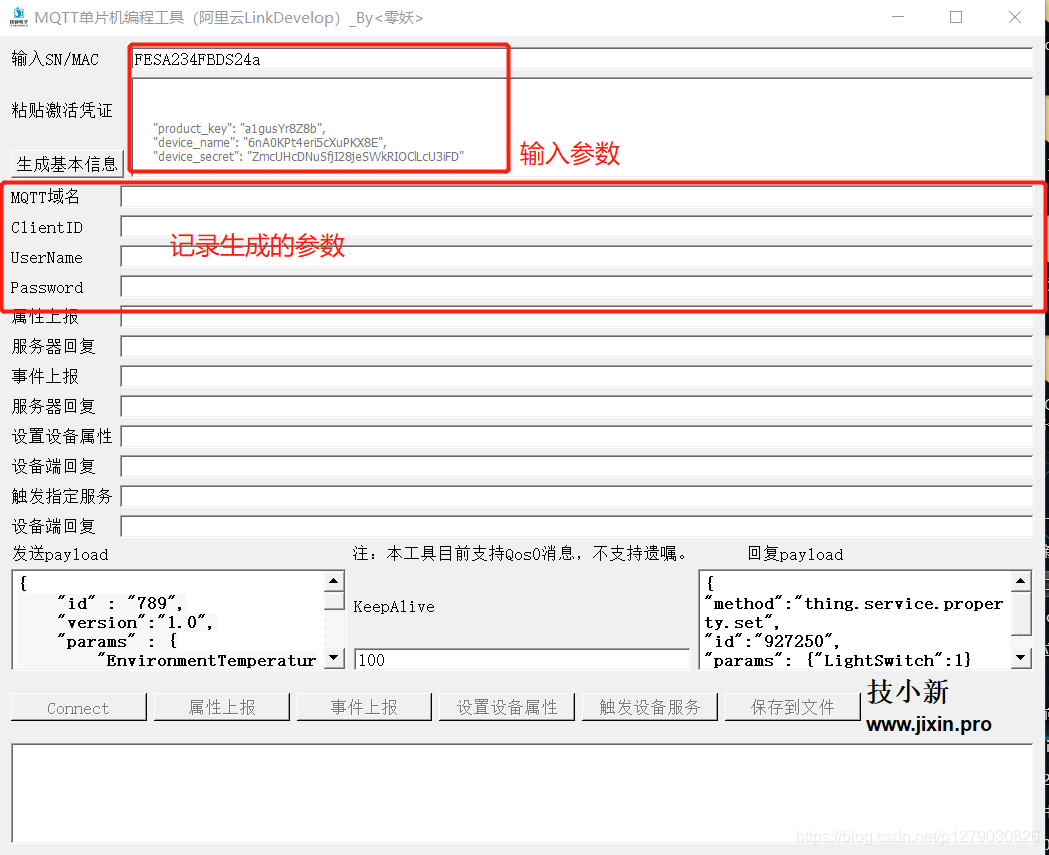This screenshot has height=855, width=1049.
Task: Click the up arrow of 回复payload scrollbar
Action: coord(1021,581)
